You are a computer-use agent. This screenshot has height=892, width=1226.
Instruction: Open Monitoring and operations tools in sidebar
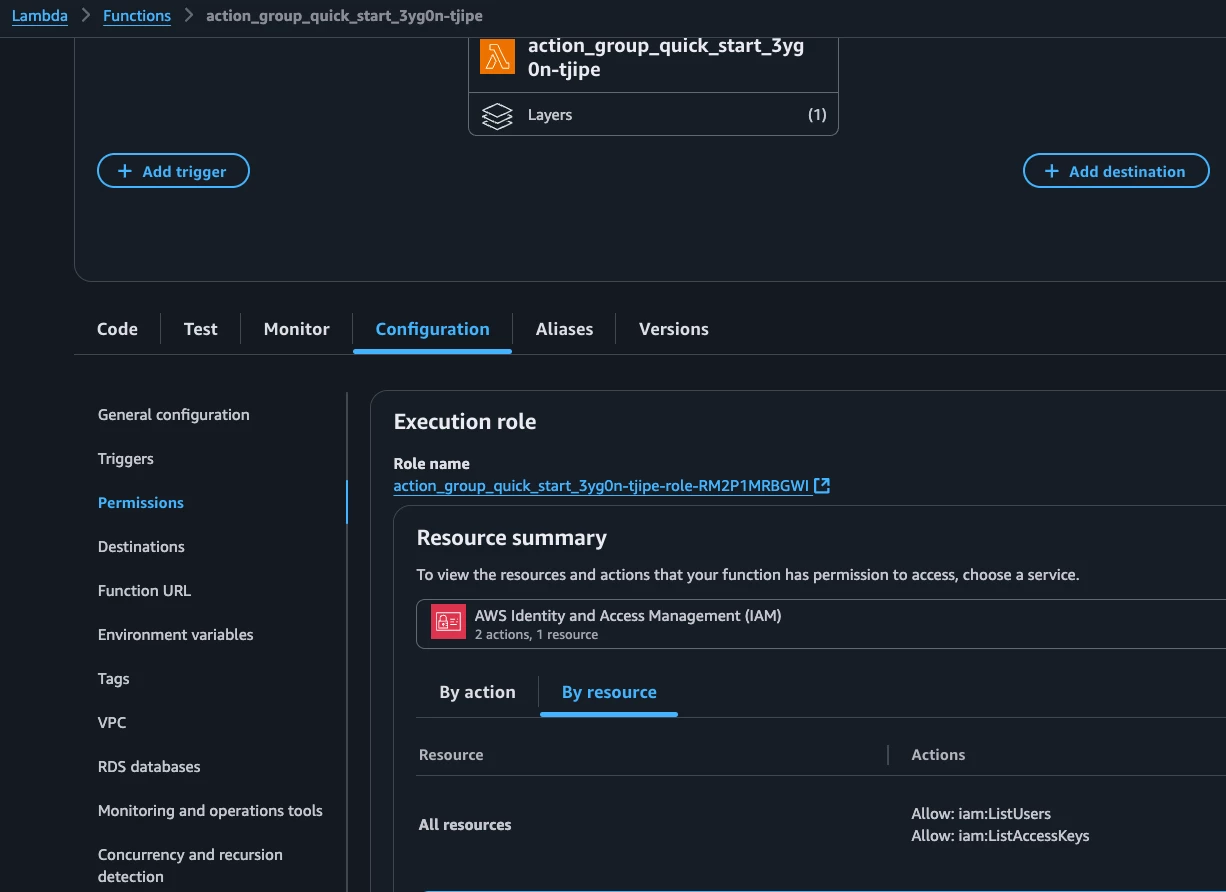click(210, 811)
